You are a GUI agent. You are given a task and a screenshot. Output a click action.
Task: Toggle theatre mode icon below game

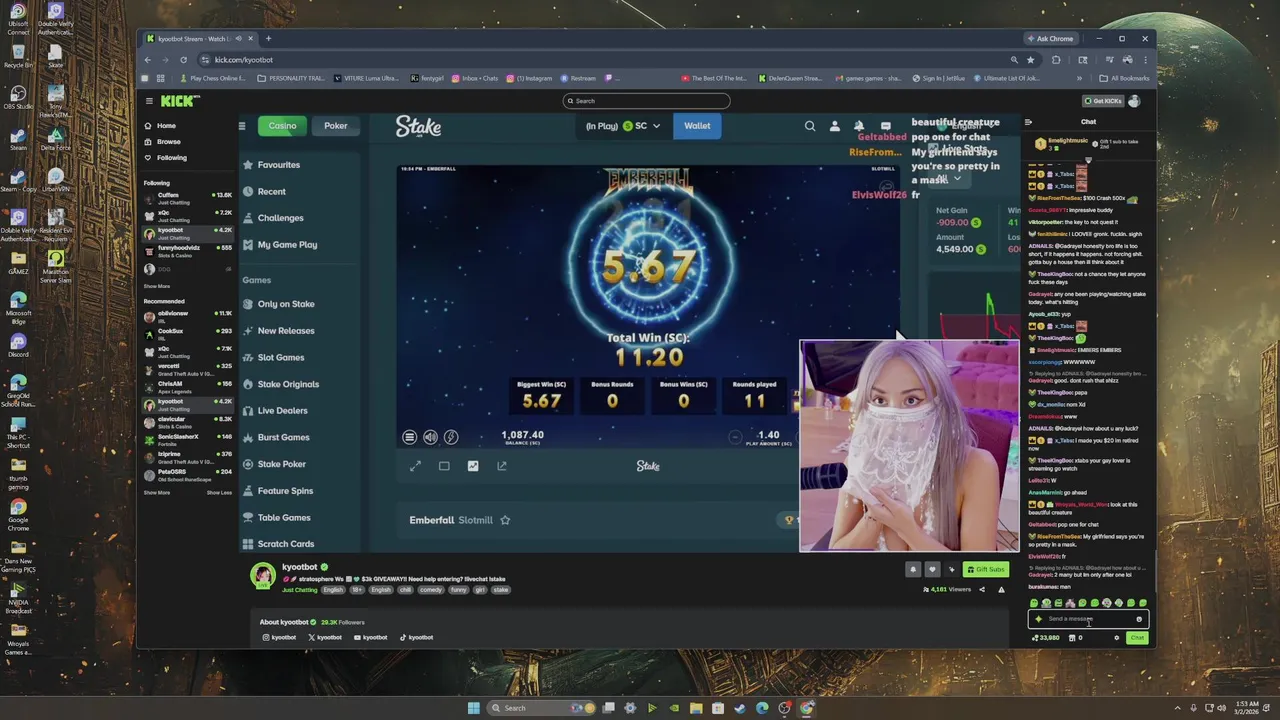click(x=444, y=466)
